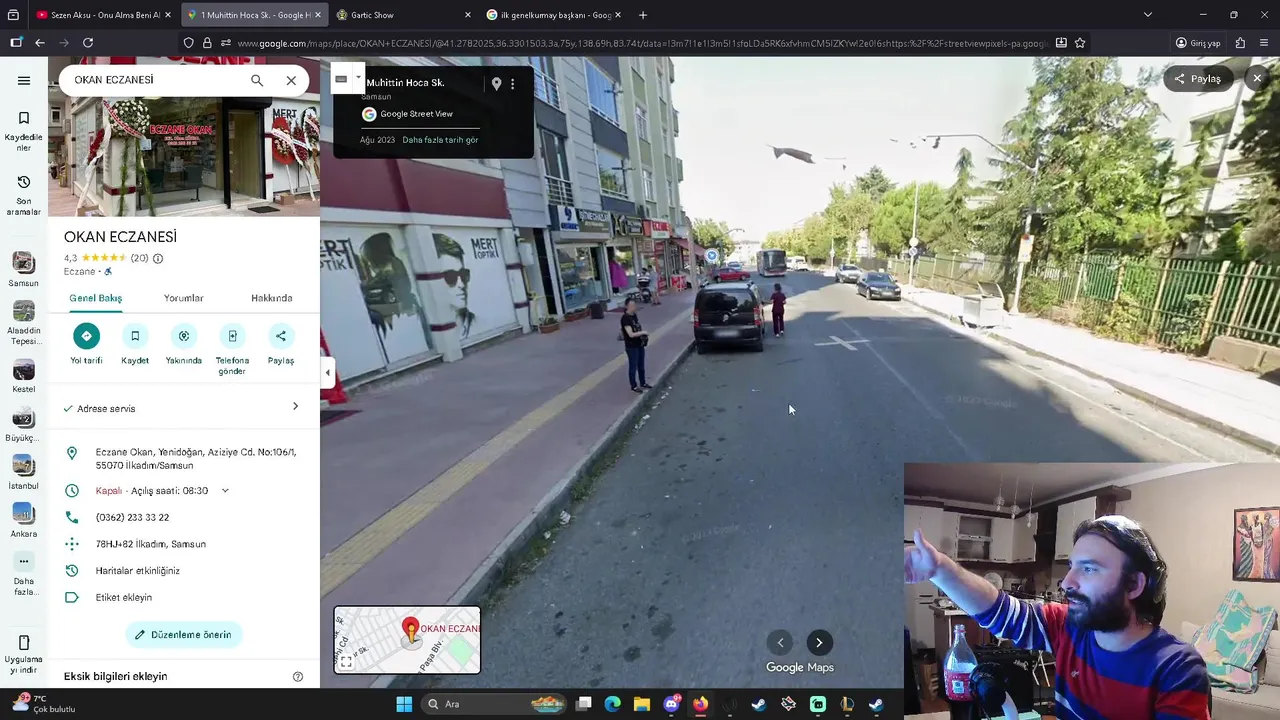The width and height of the screenshot is (1280, 720).
Task: Open Discord from the taskbar
Action: tap(672, 704)
